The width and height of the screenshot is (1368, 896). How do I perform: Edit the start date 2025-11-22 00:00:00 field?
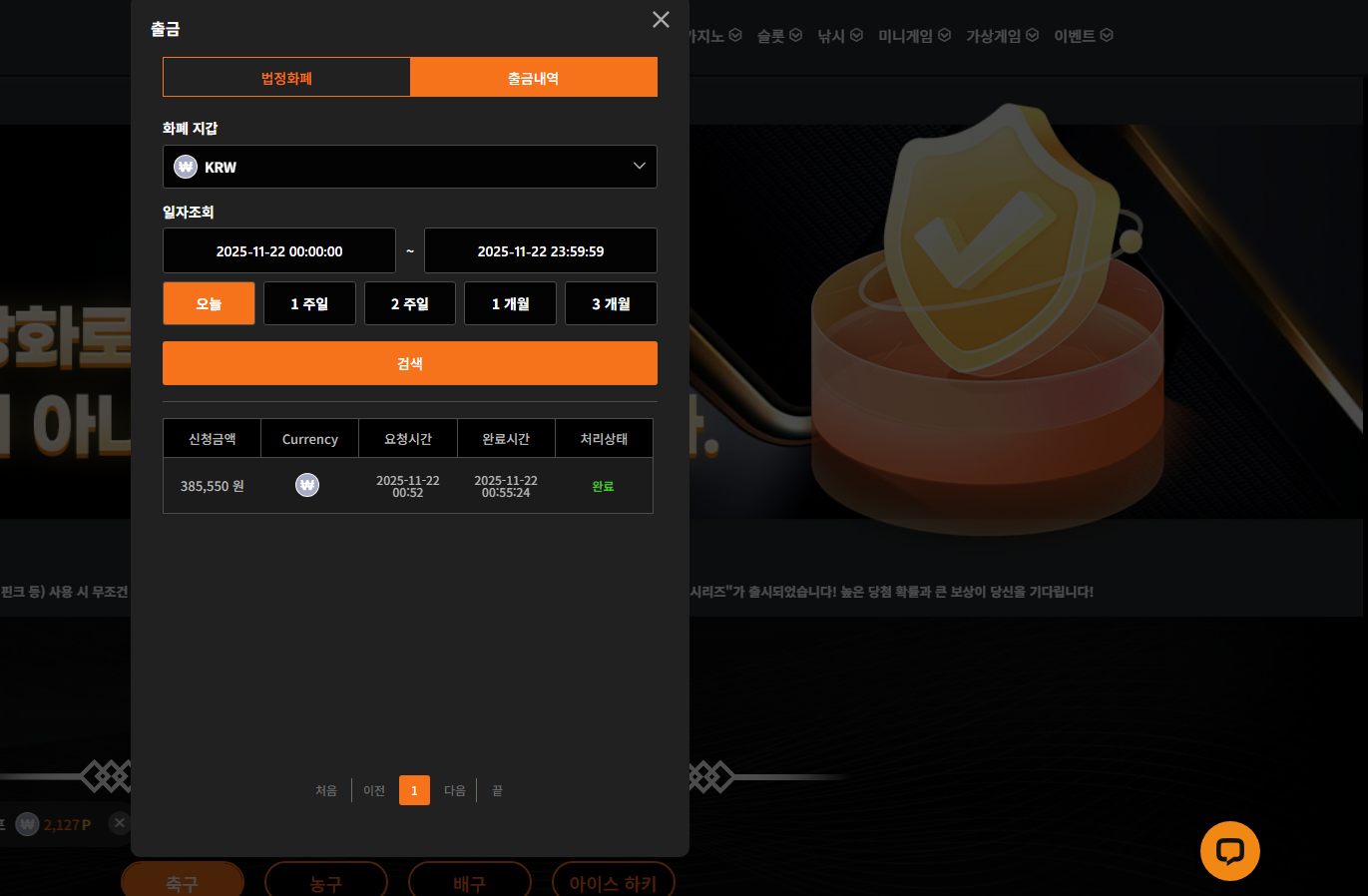pos(279,250)
